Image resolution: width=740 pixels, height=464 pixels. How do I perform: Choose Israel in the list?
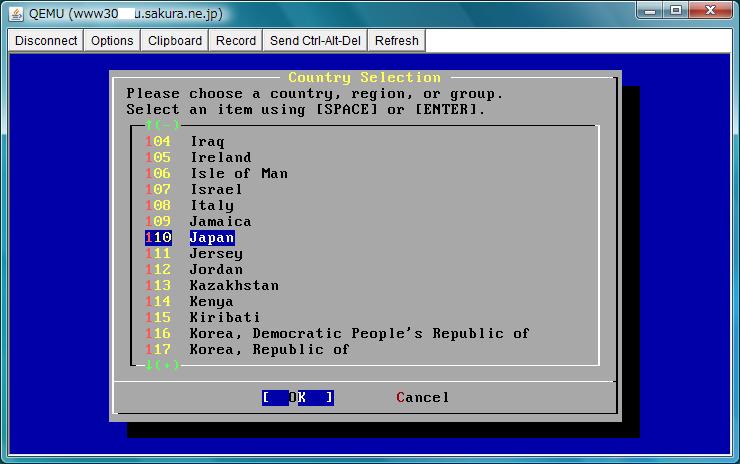click(216, 190)
